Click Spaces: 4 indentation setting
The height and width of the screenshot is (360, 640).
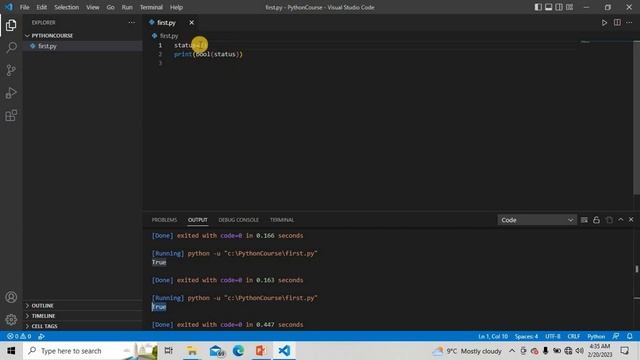(x=526, y=336)
